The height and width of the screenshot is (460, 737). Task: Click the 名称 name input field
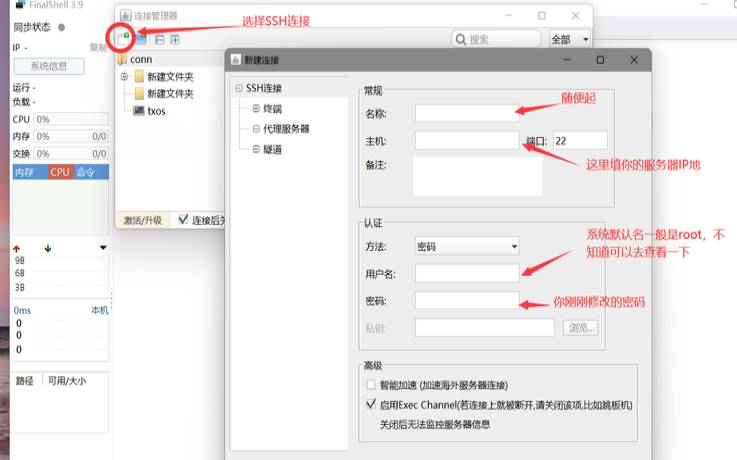[467, 113]
